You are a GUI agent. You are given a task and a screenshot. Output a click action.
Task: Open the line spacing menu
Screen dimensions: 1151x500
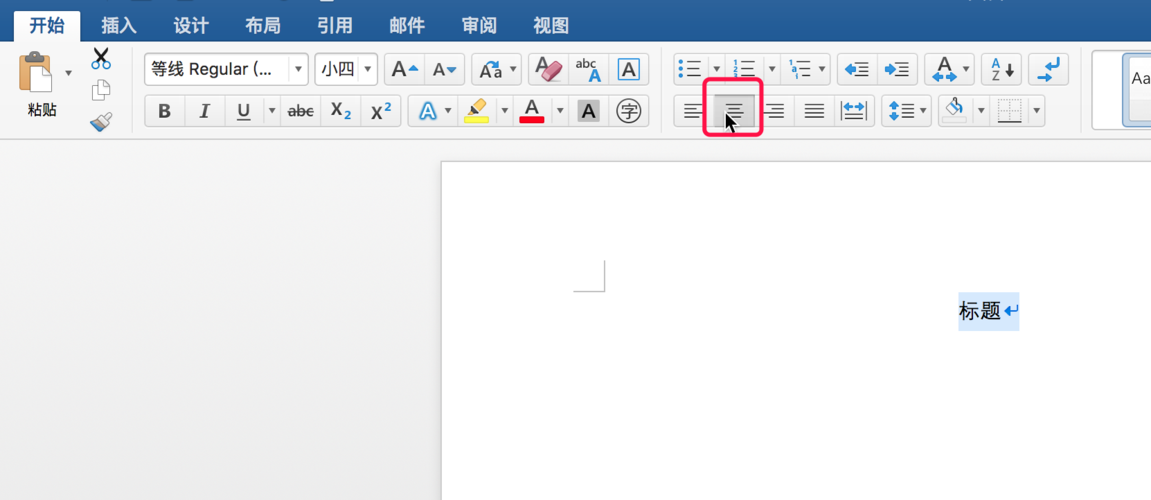click(x=907, y=112)
